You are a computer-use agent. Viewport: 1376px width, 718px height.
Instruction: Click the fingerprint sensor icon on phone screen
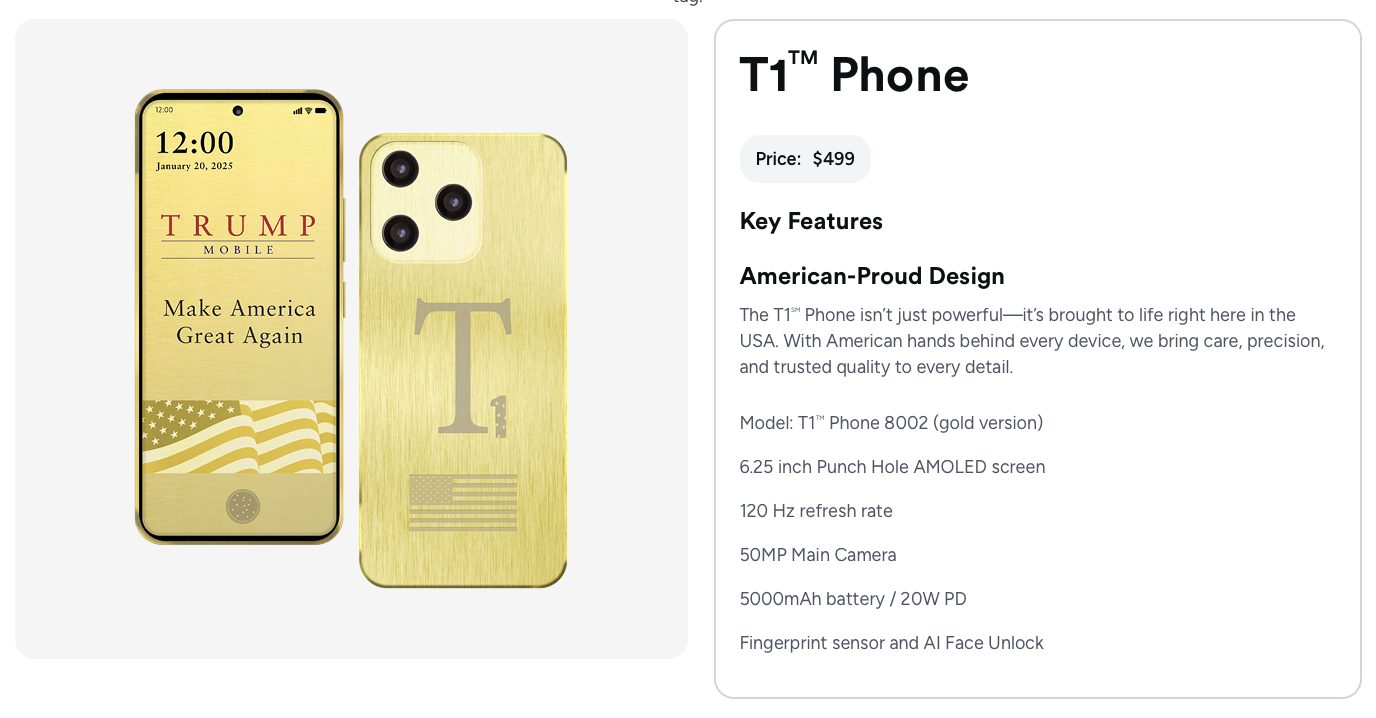(241, 507)
